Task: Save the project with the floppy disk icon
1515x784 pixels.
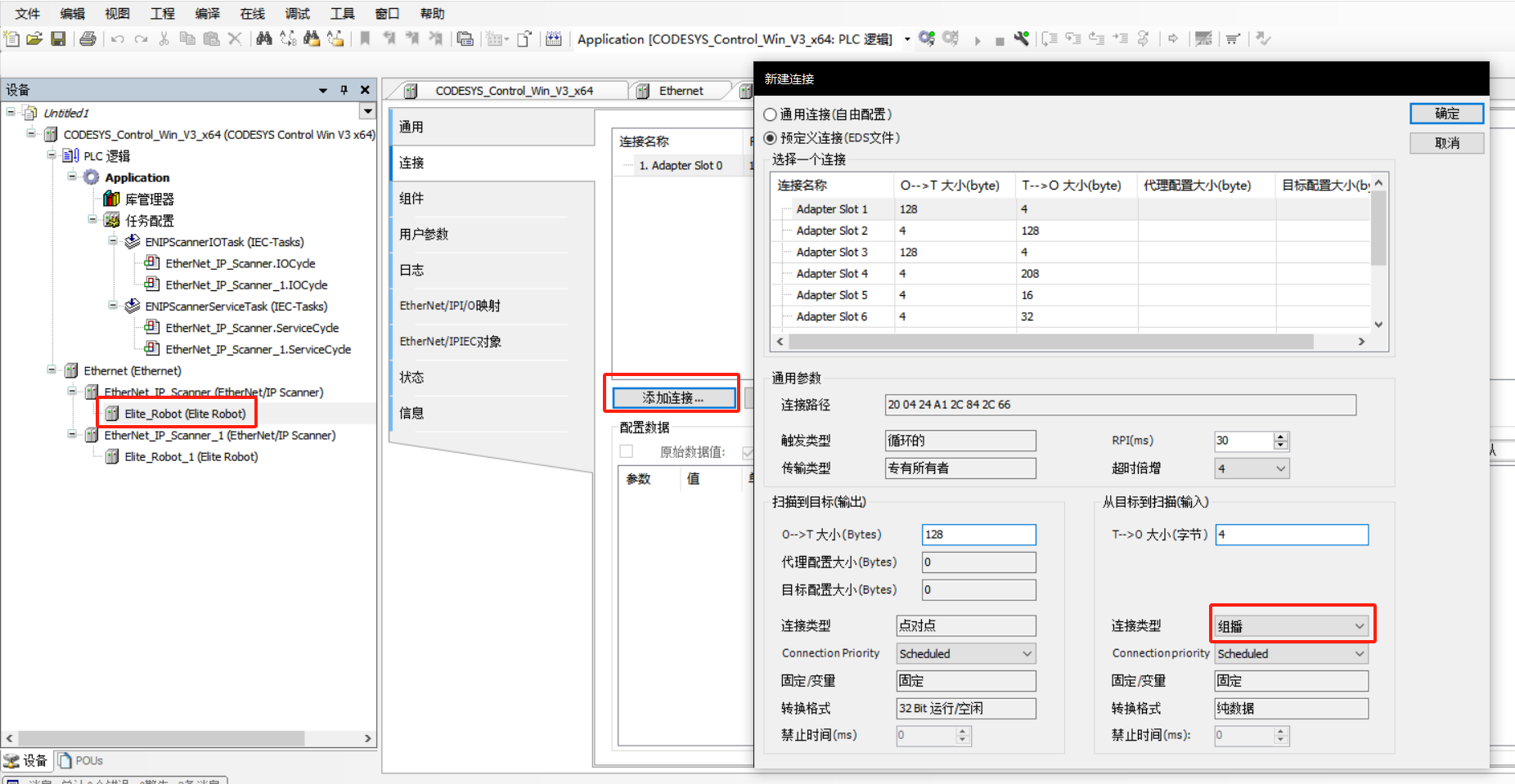Action: coord(58,38)
